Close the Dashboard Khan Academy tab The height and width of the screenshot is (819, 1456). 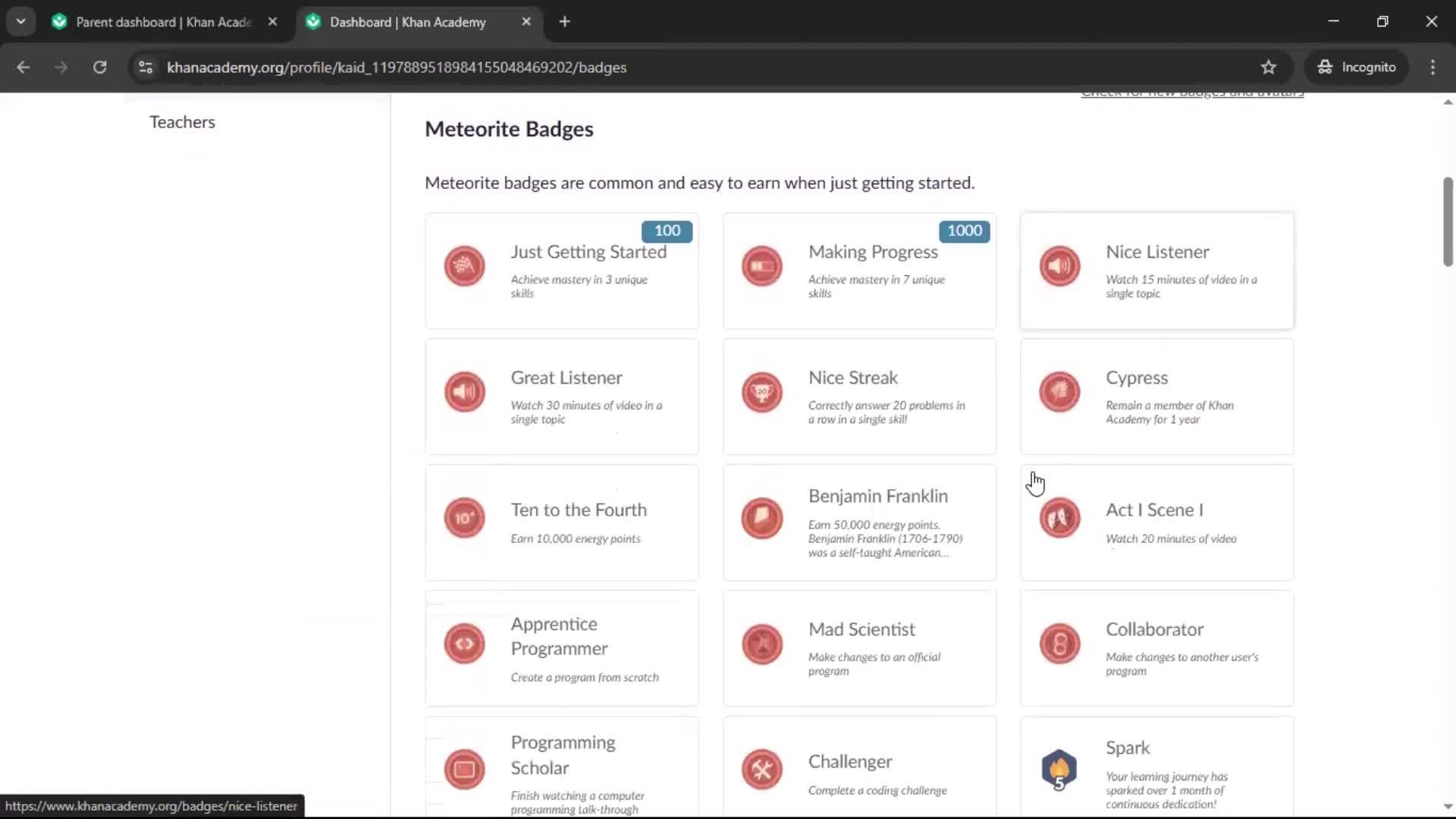526,22
